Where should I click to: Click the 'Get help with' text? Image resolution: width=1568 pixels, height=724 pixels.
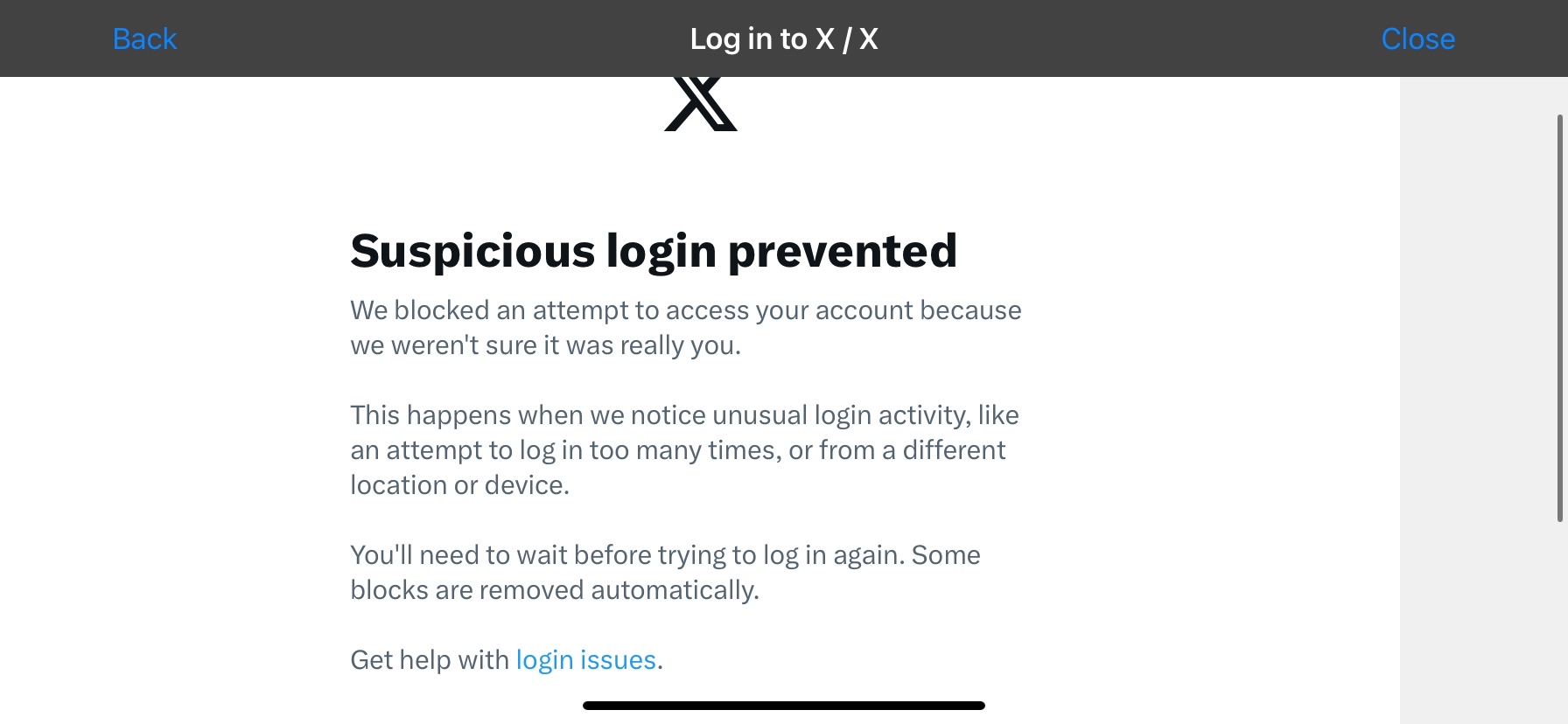pos(430,659)
